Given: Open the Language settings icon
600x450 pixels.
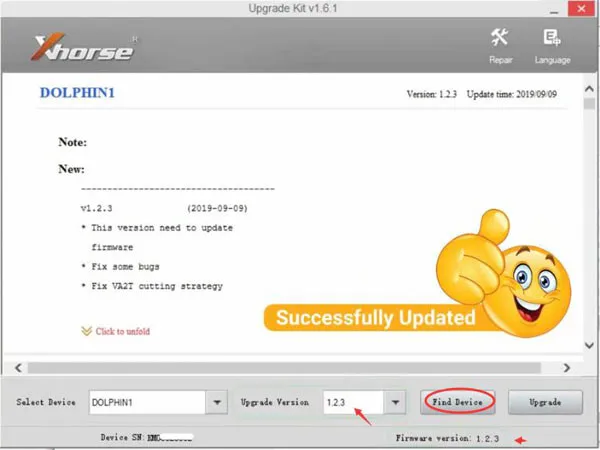Looking at the screenshot, I should coord(552,38).
